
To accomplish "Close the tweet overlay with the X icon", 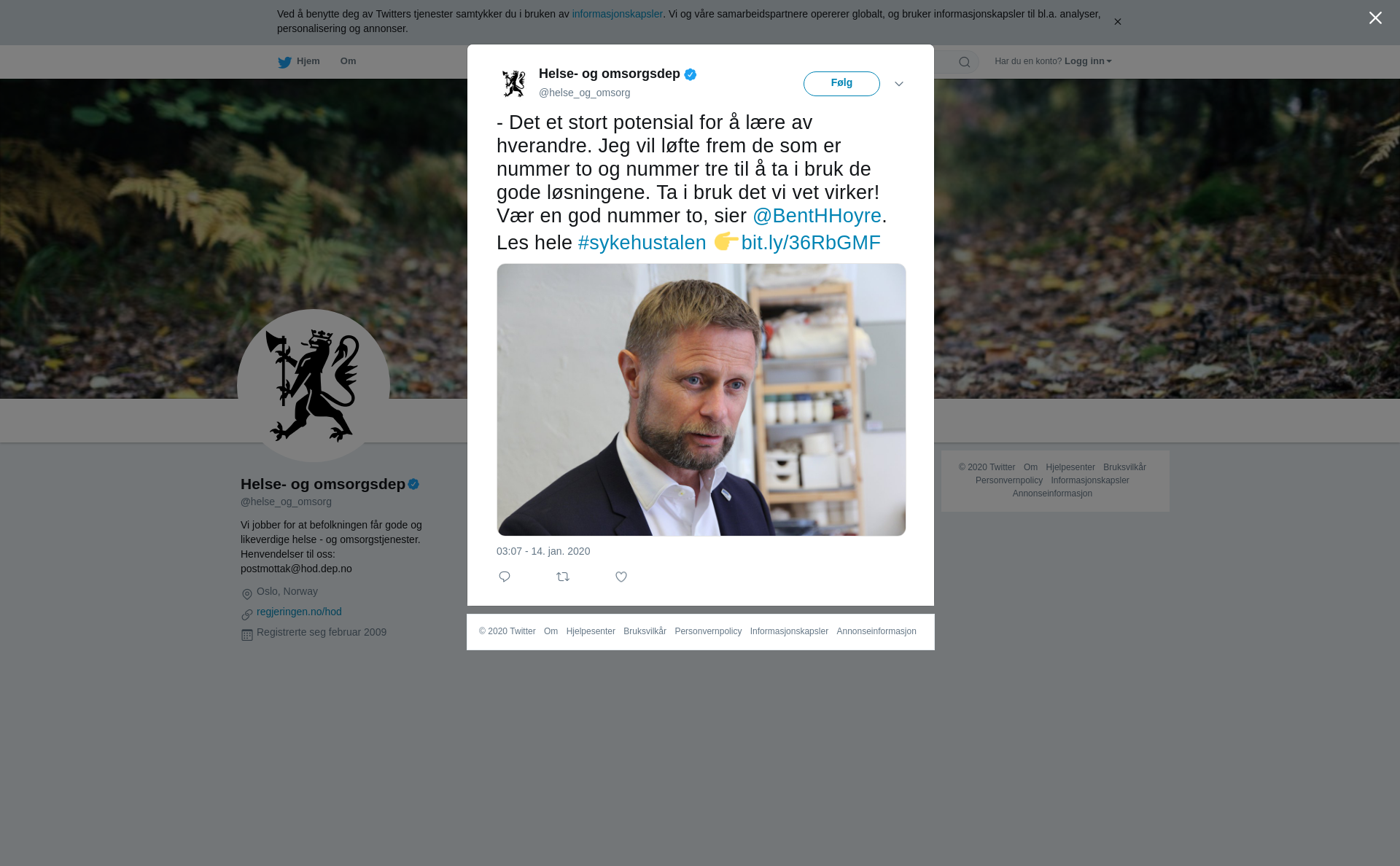I will (x=1375, y=18).
